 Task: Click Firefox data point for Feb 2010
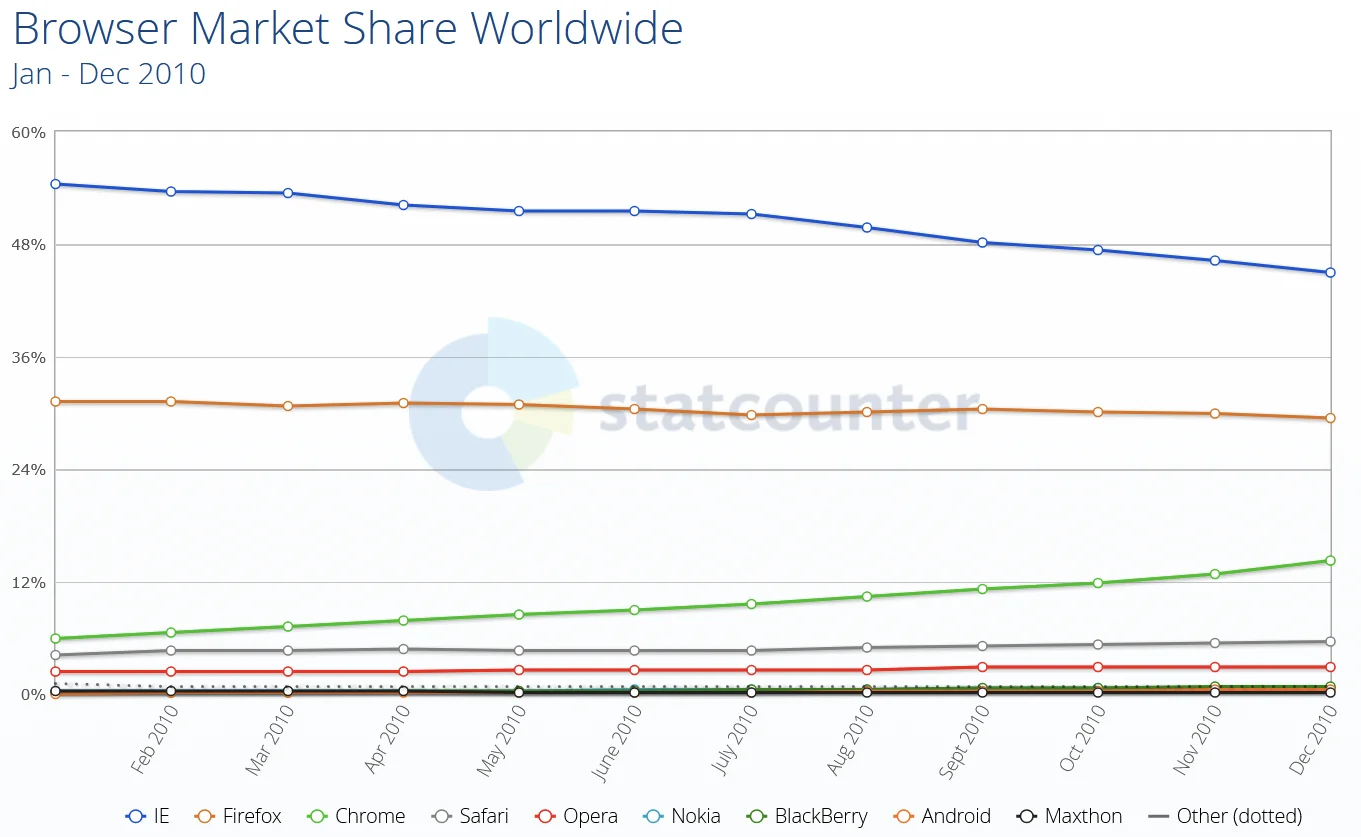(x=171, y=402)
